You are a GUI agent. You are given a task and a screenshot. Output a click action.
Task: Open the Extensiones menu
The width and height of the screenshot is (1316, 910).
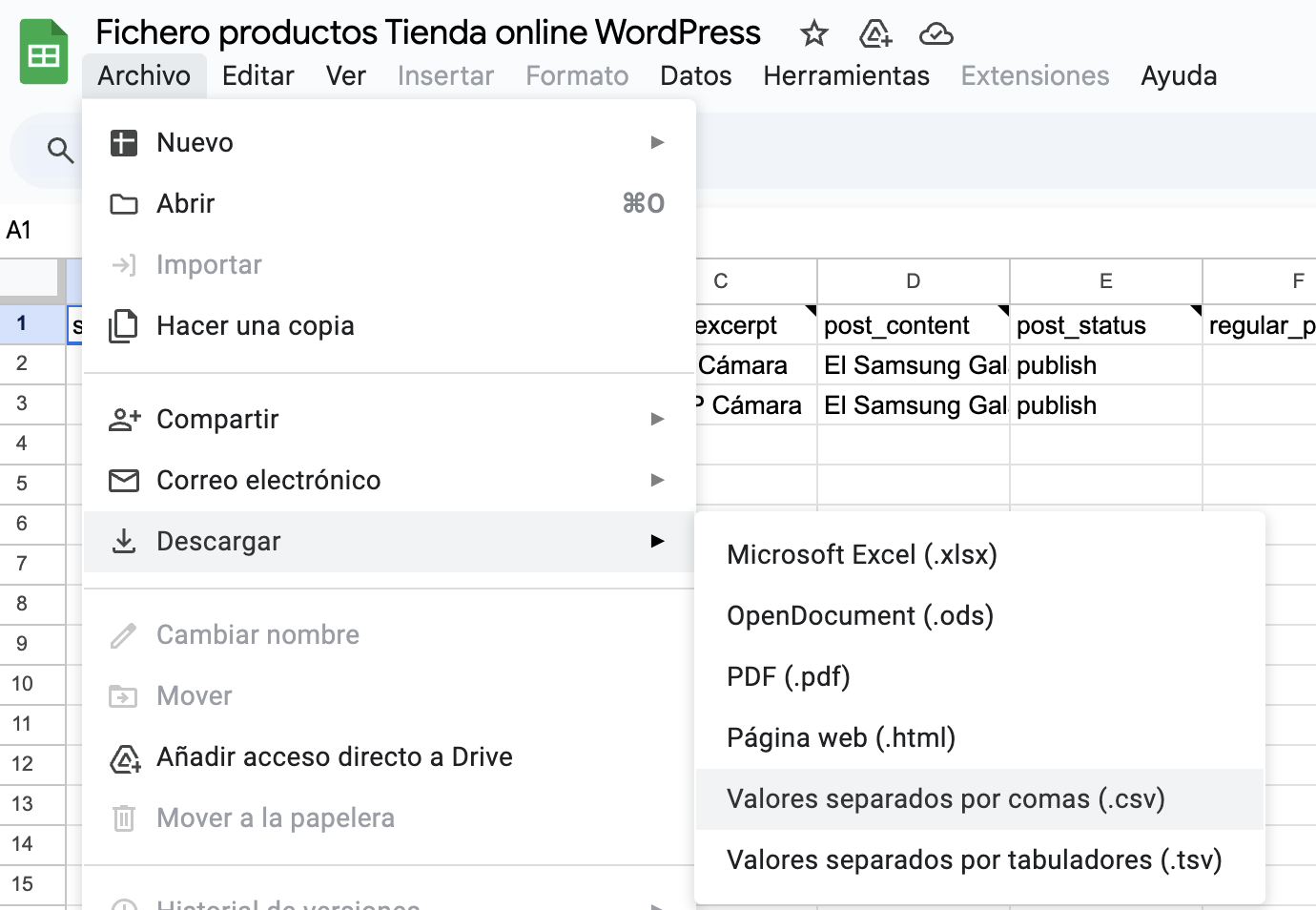1035,76
